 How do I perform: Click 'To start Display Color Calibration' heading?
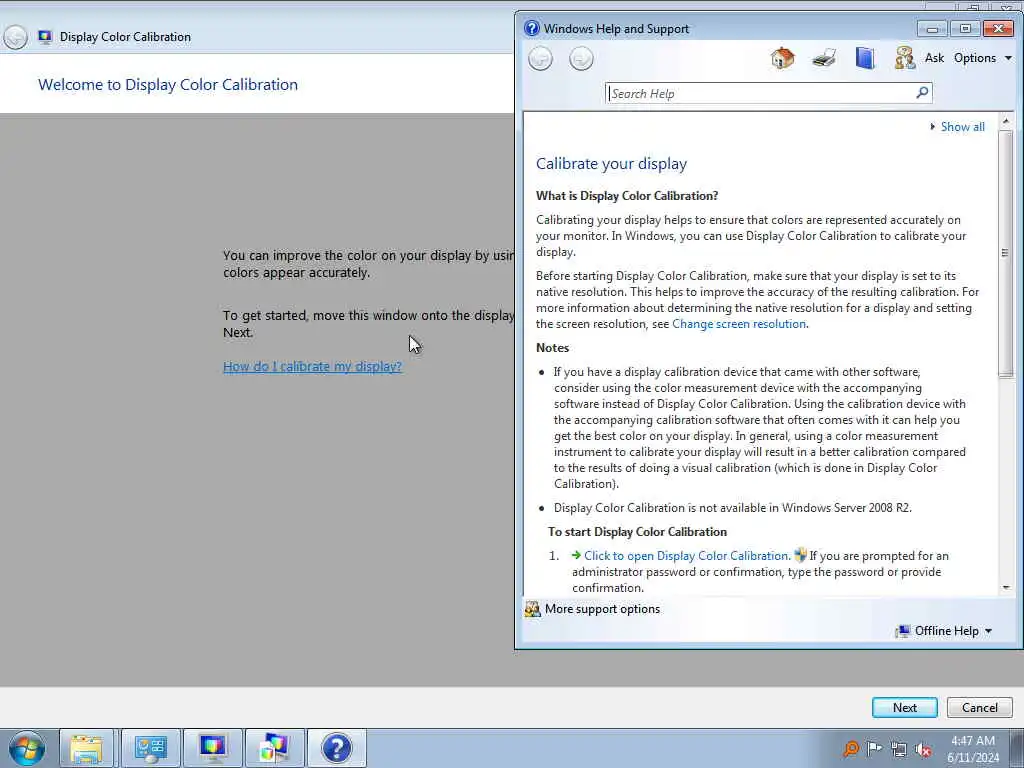coord(637,532)
